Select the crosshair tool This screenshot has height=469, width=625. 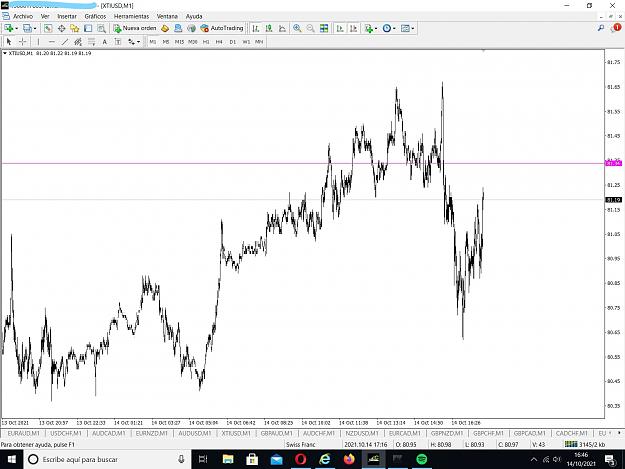click(23, 42)
